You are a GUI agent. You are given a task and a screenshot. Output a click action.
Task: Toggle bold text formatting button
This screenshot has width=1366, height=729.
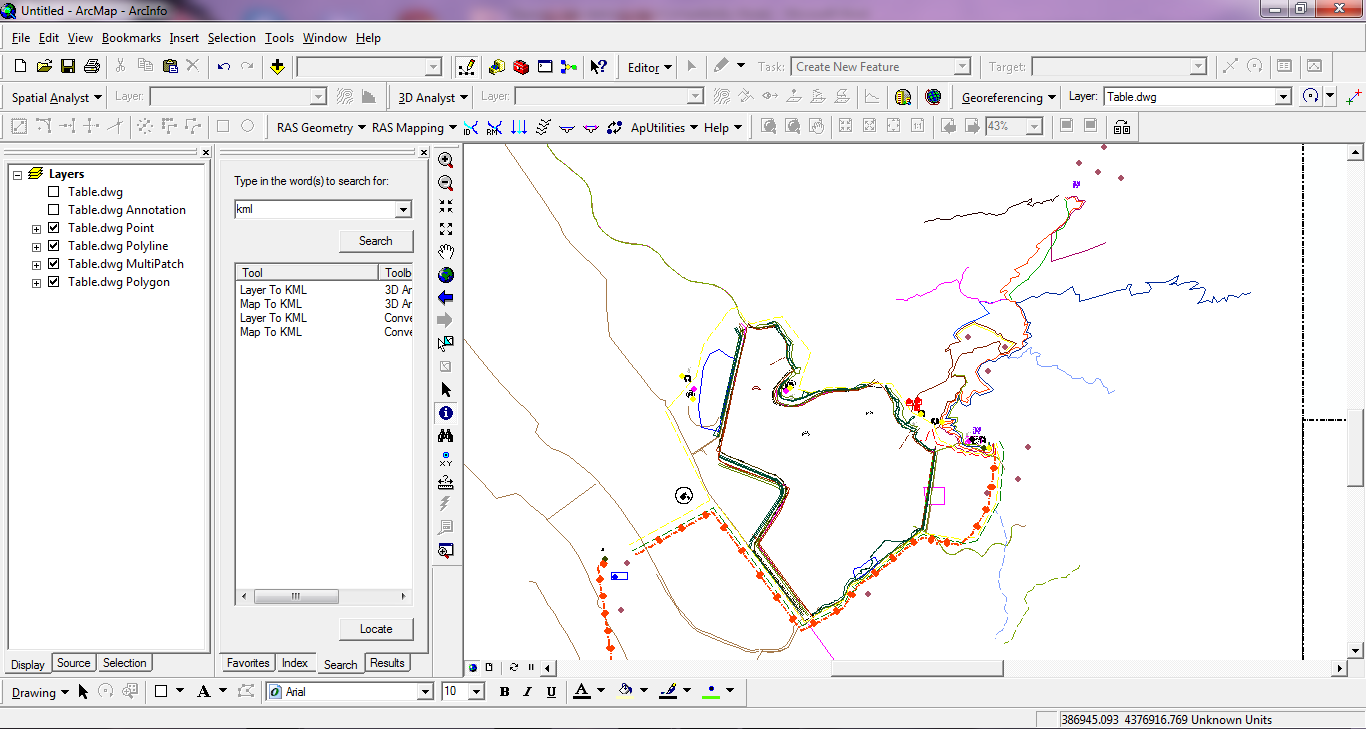pos(504,692)
